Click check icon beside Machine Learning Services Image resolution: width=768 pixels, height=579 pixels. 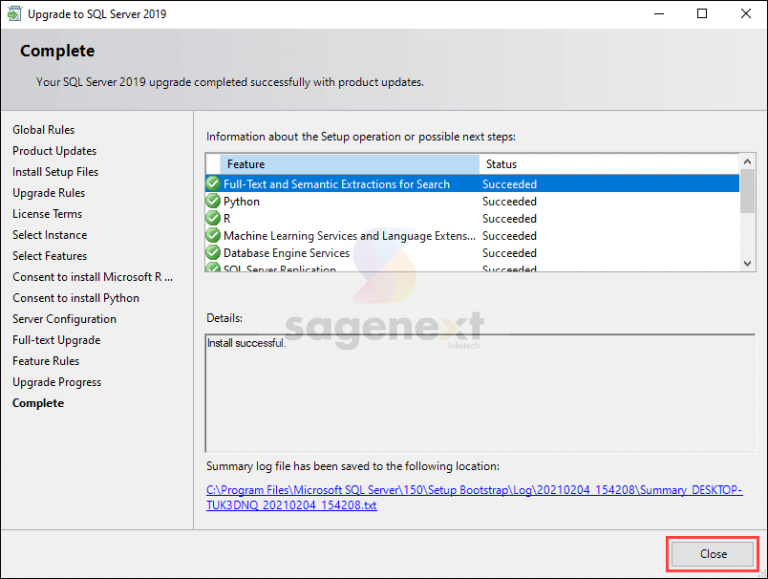click(213, 235)
